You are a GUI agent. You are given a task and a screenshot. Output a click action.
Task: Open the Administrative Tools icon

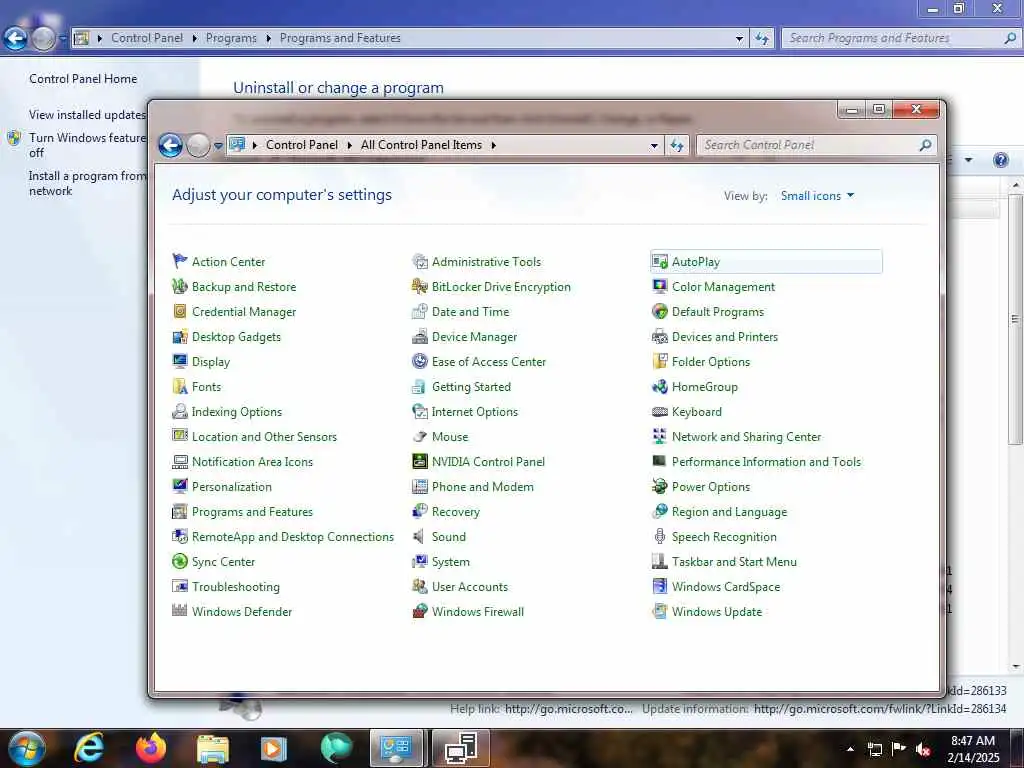[x=420, y=261]
